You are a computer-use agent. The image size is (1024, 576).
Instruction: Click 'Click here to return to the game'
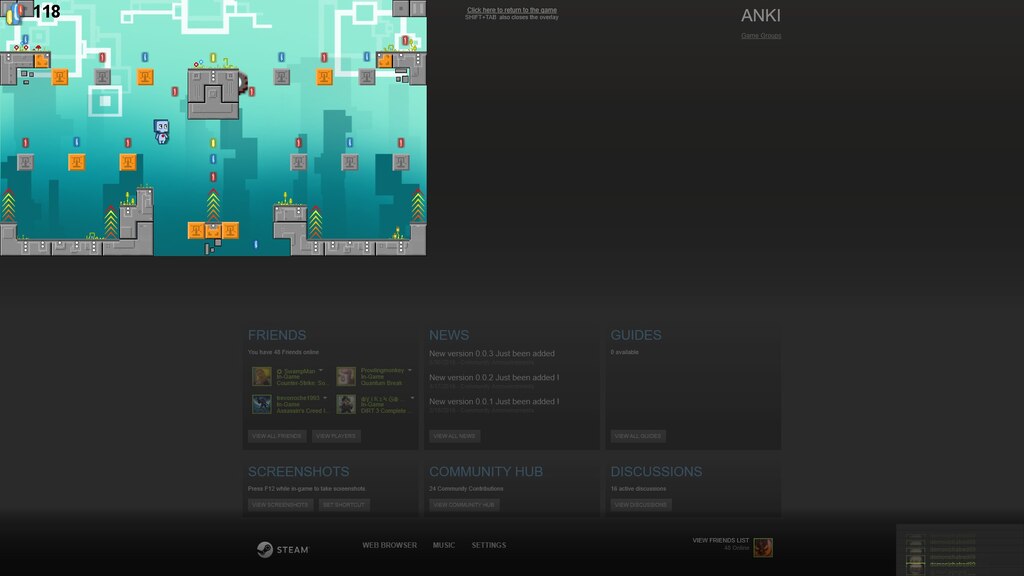coord(511,10)
